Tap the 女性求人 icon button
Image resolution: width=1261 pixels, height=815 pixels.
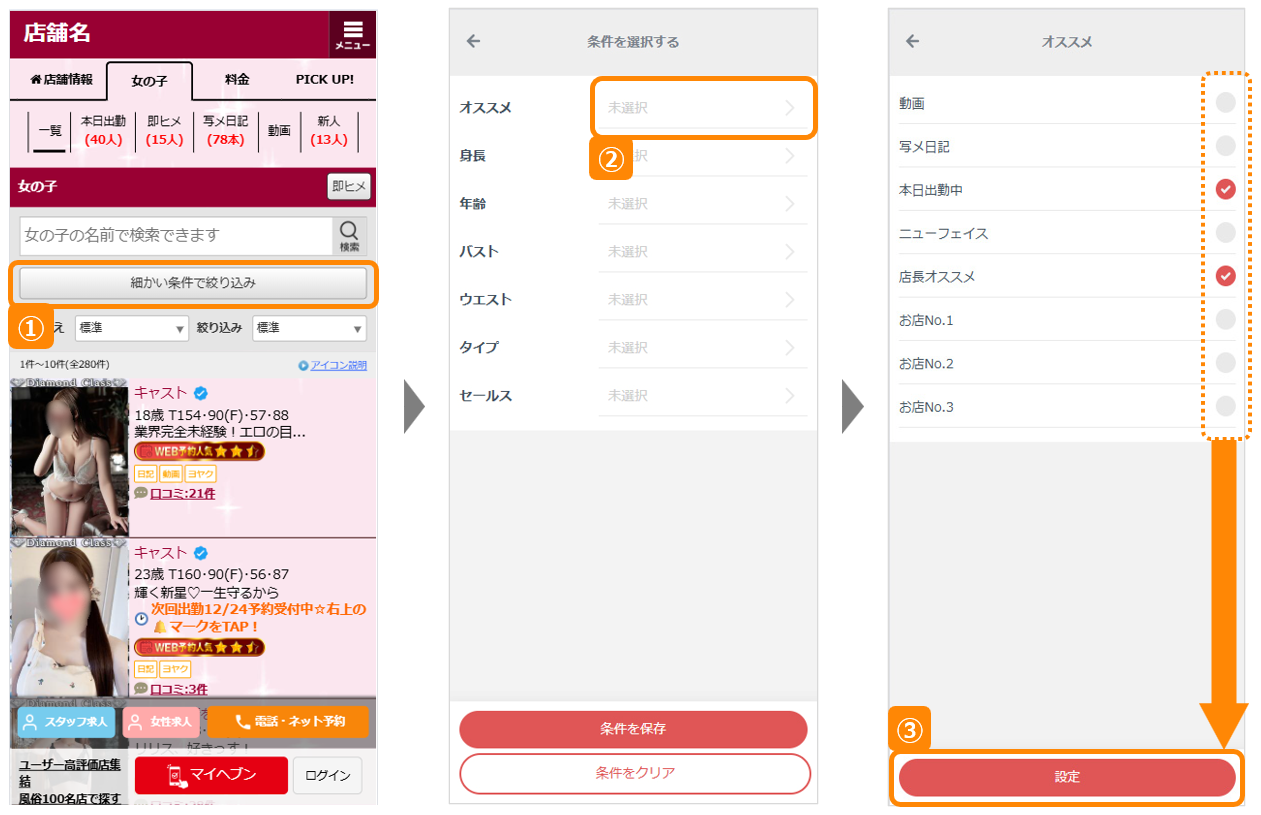click(161, 722)
